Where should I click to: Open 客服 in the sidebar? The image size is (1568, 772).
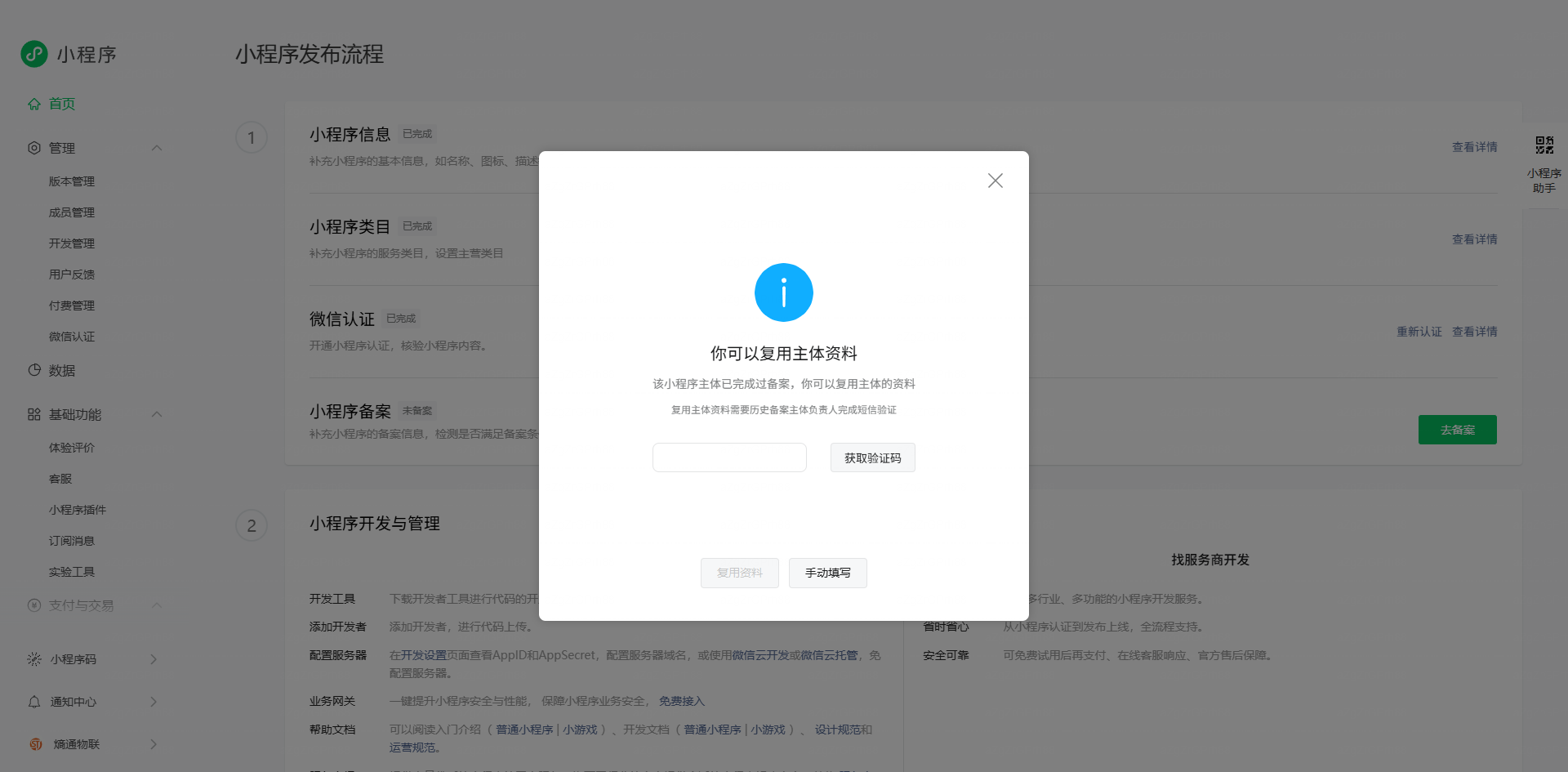[60, 479]
